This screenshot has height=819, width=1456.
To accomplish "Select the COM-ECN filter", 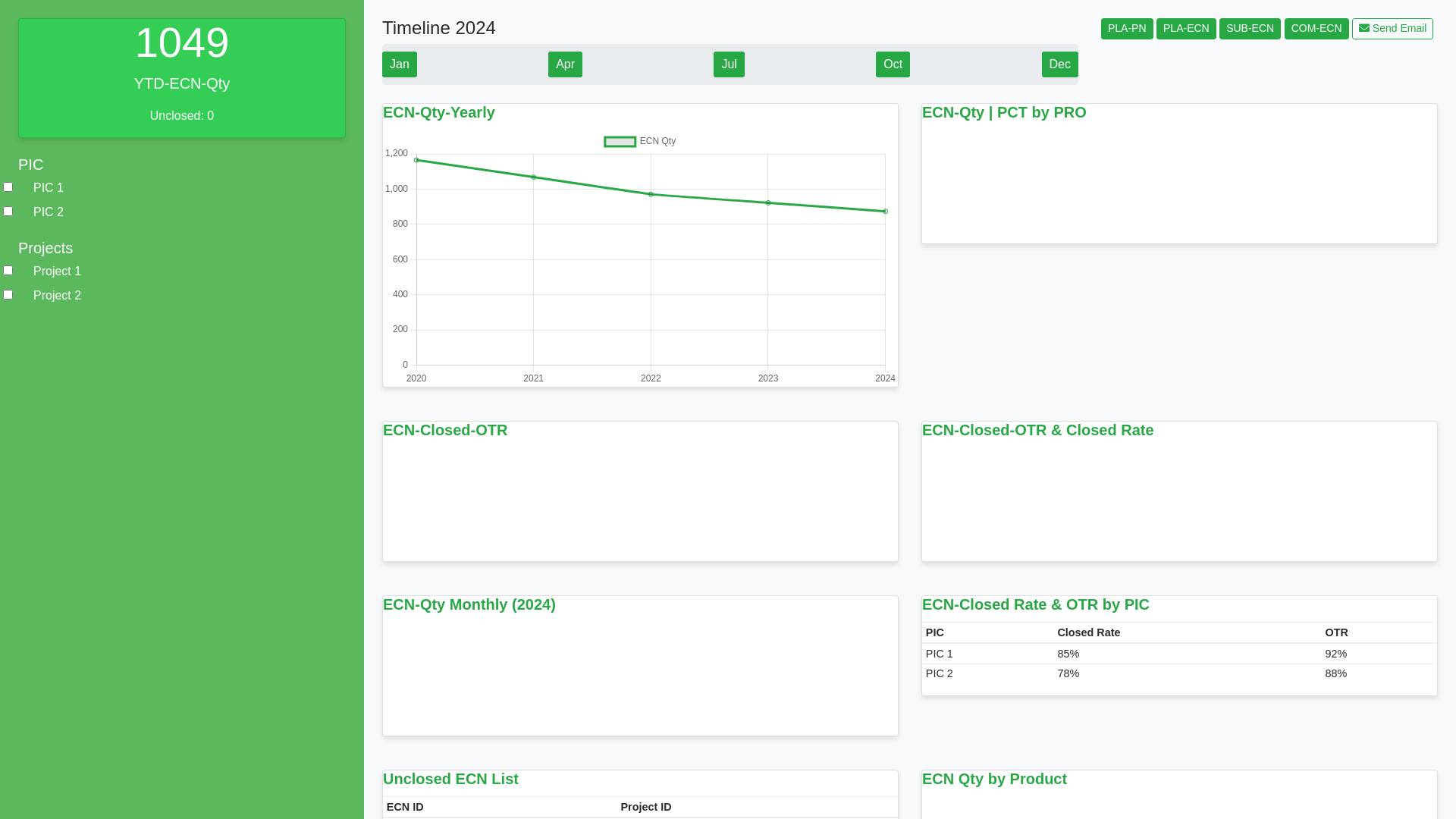I will 1316,28.
